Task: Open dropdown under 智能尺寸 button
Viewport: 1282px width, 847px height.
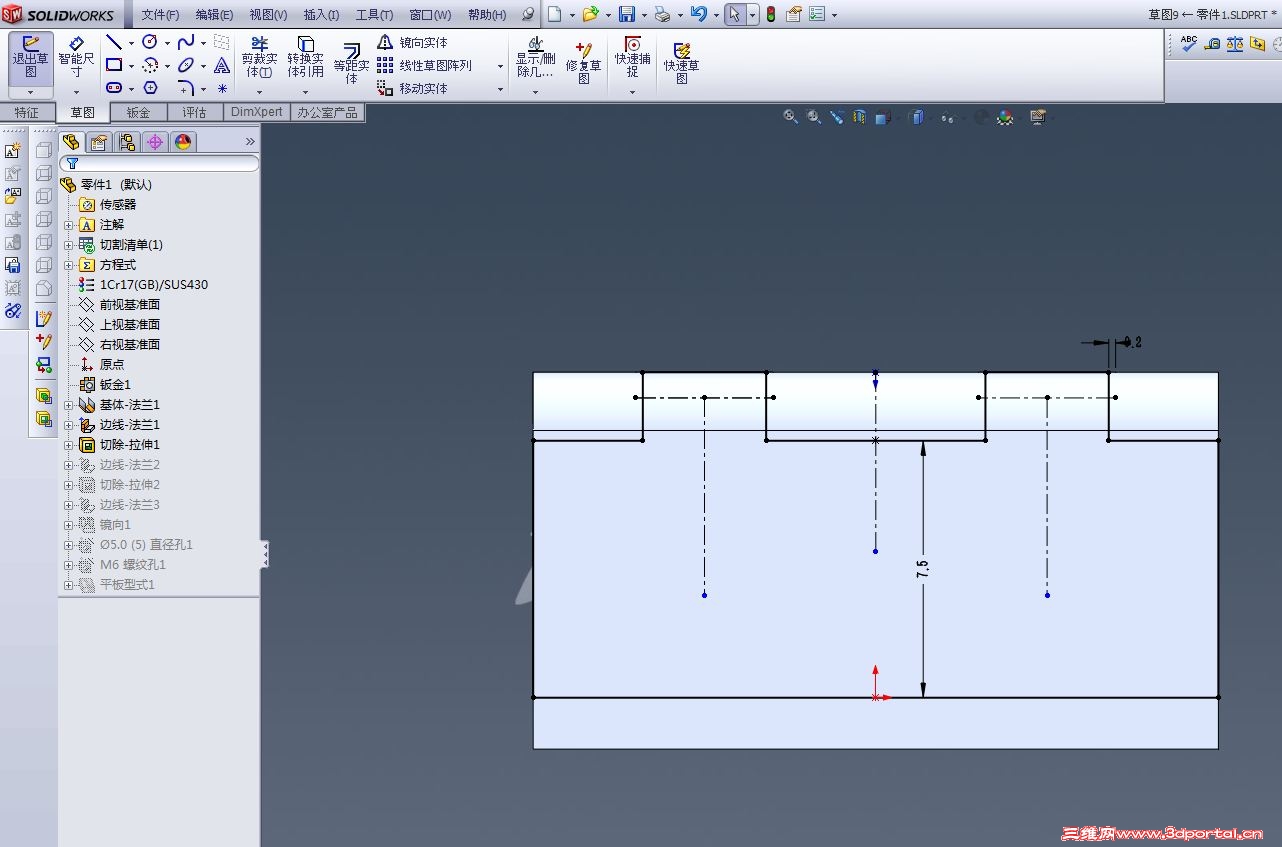Action: point(76,92)
